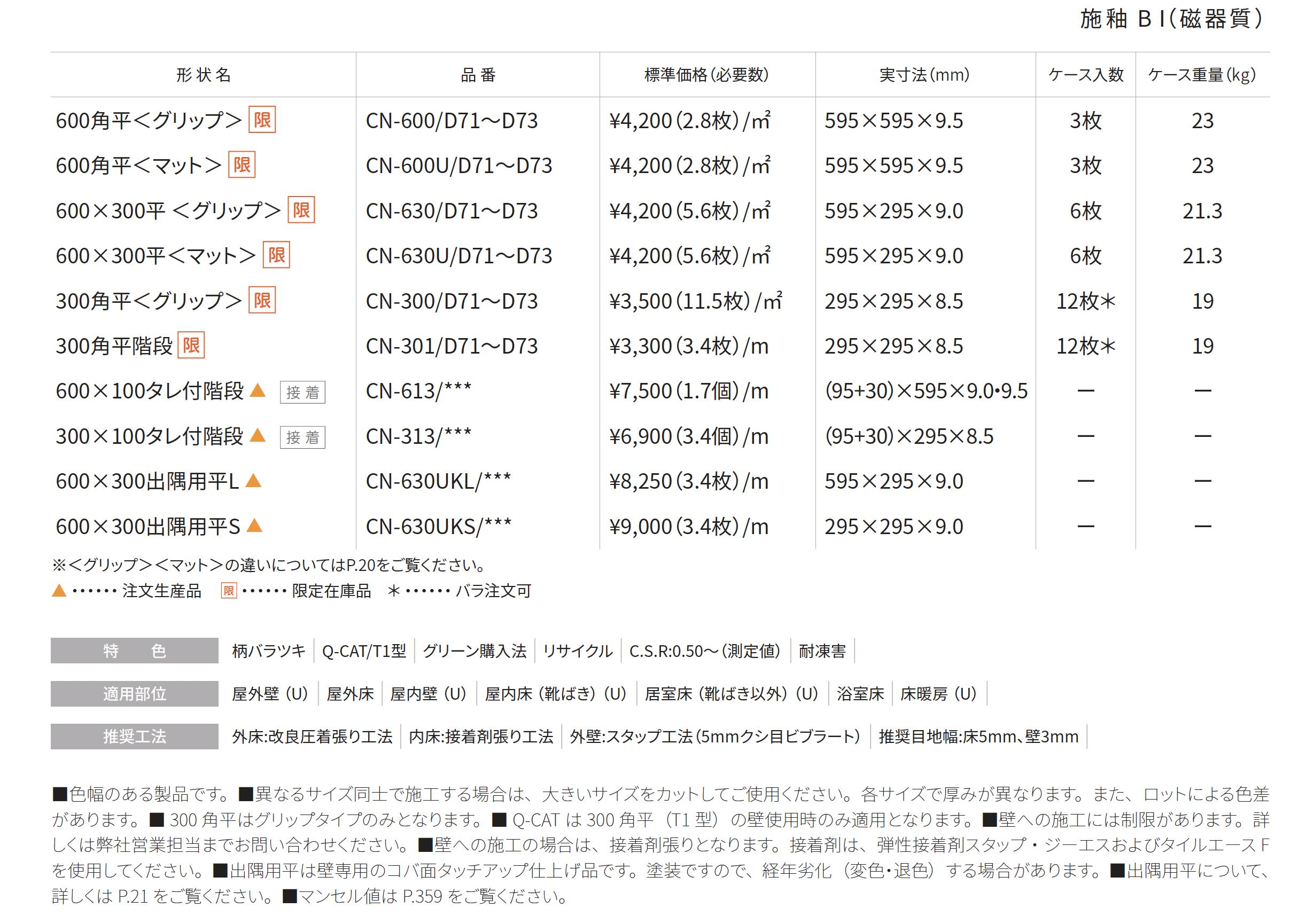Viewport: 1306px width, 924px height.
Task: Click the 限 badge beside 600角平<マット>
Action: (x=242, y=165)
